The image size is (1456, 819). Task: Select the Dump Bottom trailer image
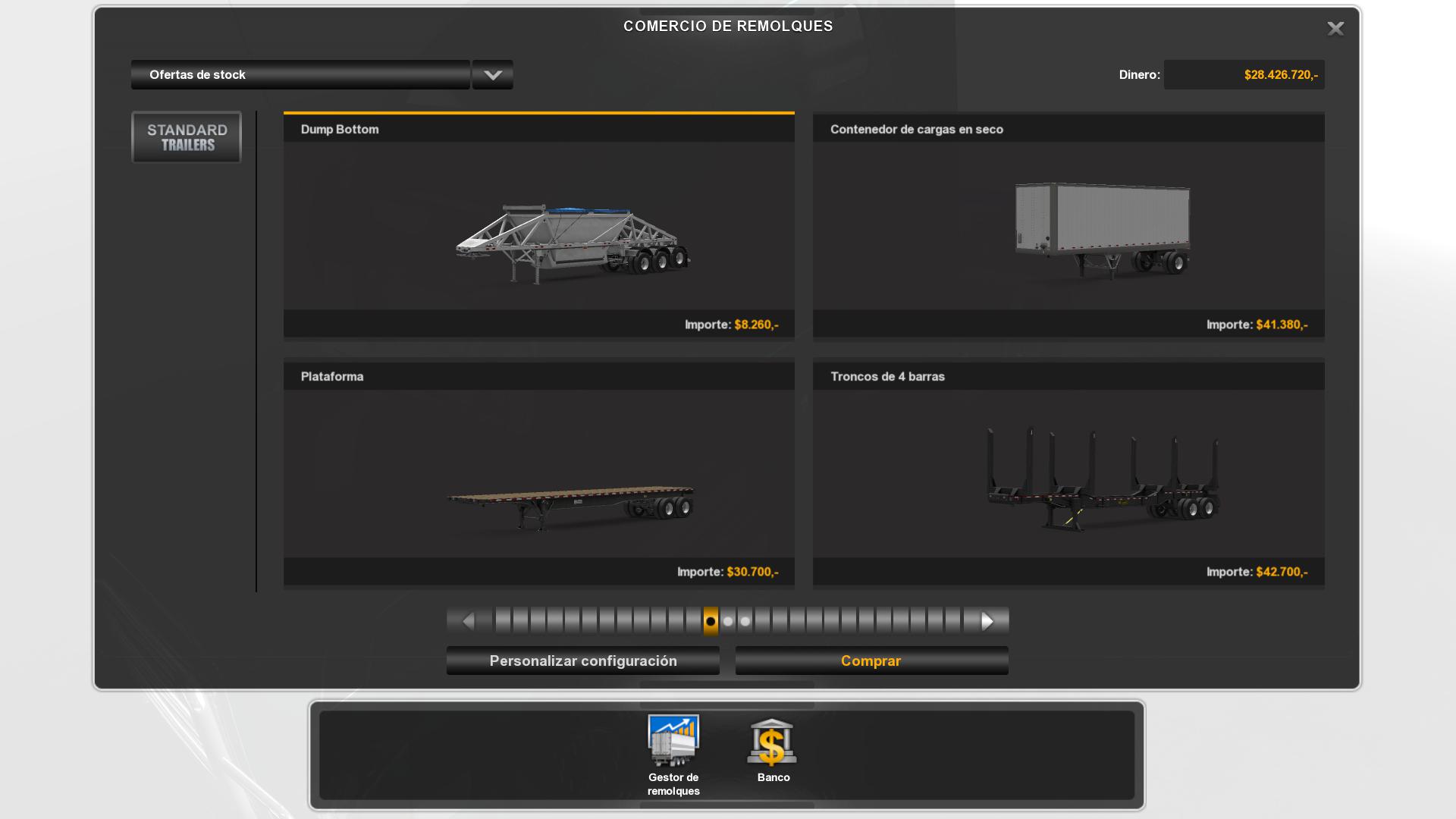point(573,241)
